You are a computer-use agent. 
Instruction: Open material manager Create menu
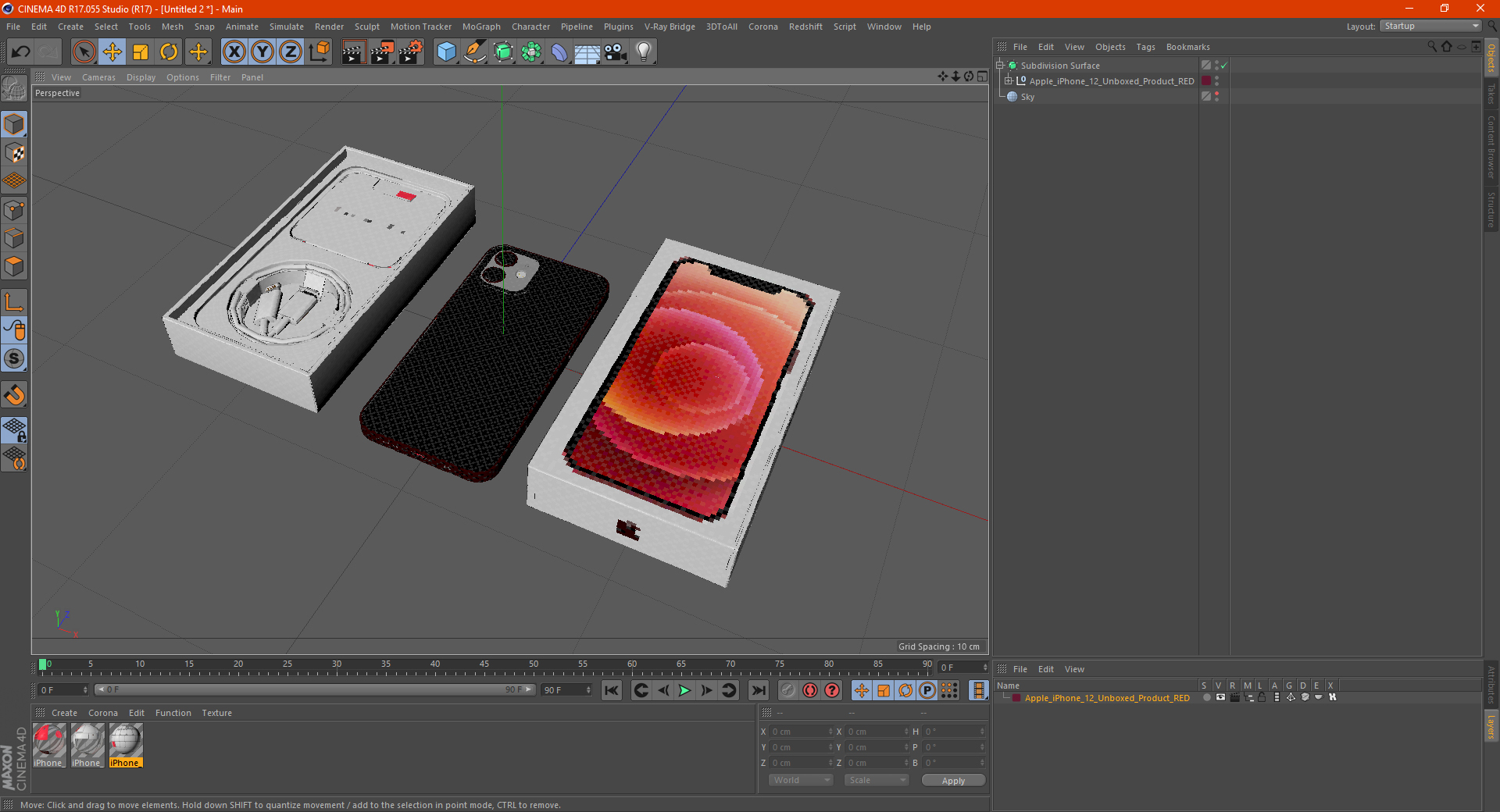[x=64, y=713]
